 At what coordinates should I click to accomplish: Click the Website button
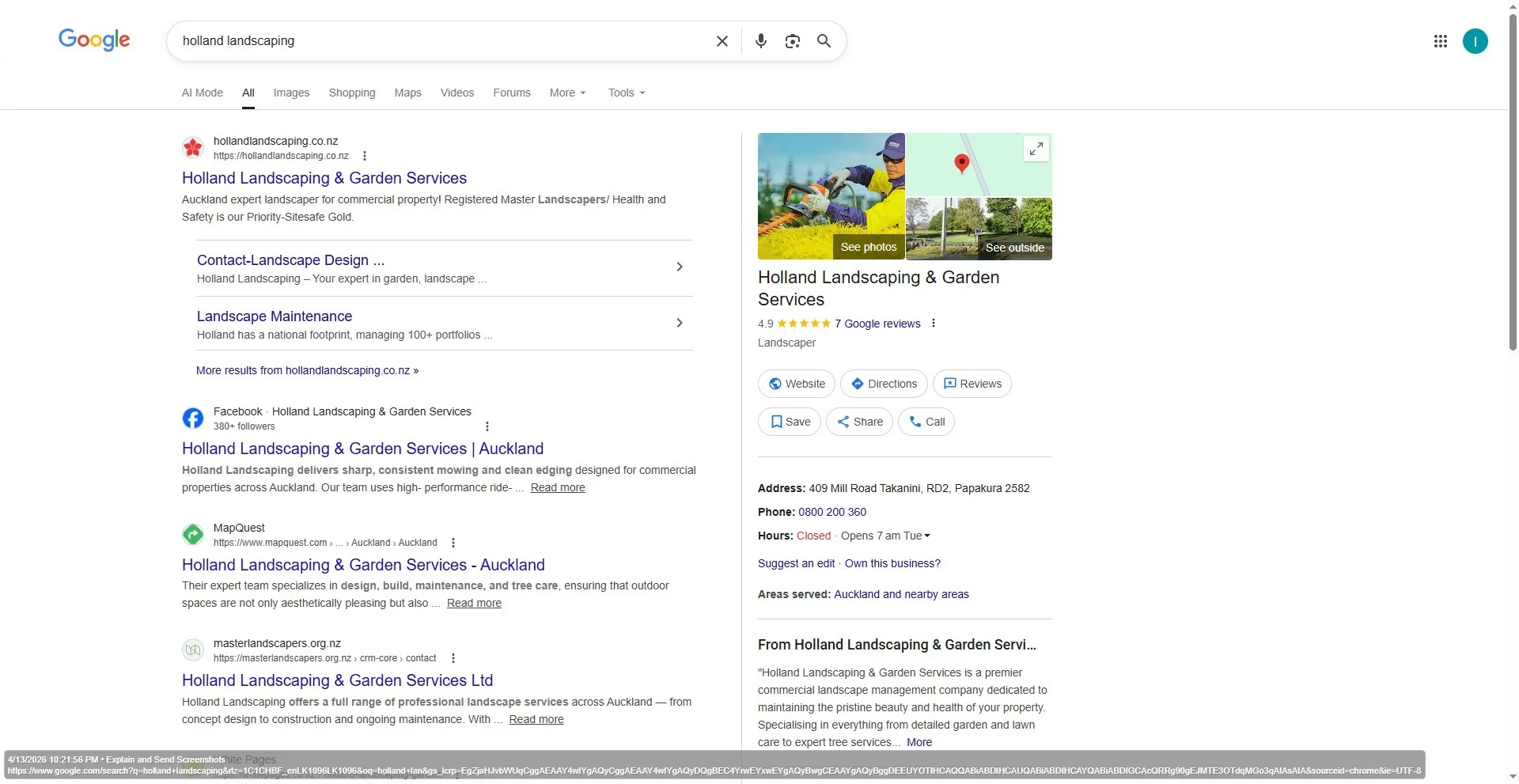(x=797, y=384)
